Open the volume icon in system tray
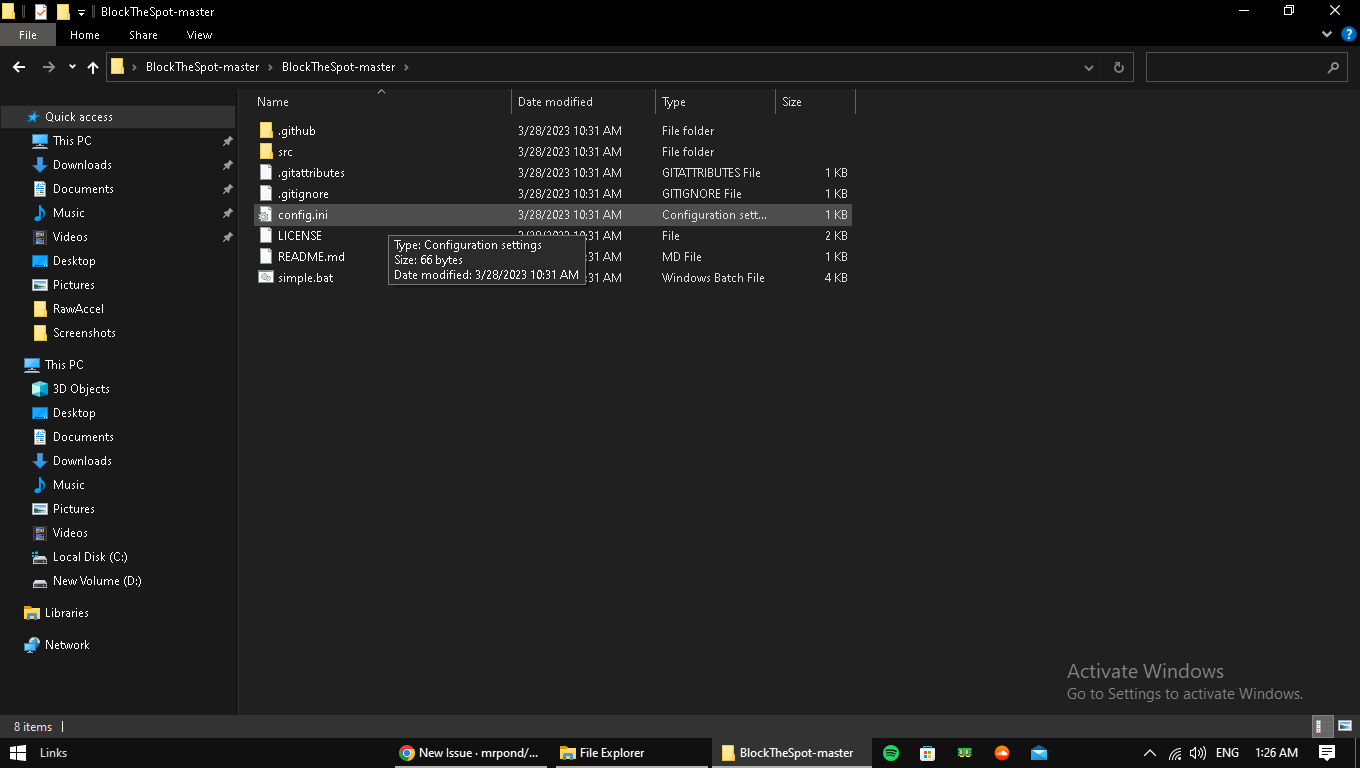Image resolution: width=1360 pixels, height=768 pixels. click(x=1197, y=752)
